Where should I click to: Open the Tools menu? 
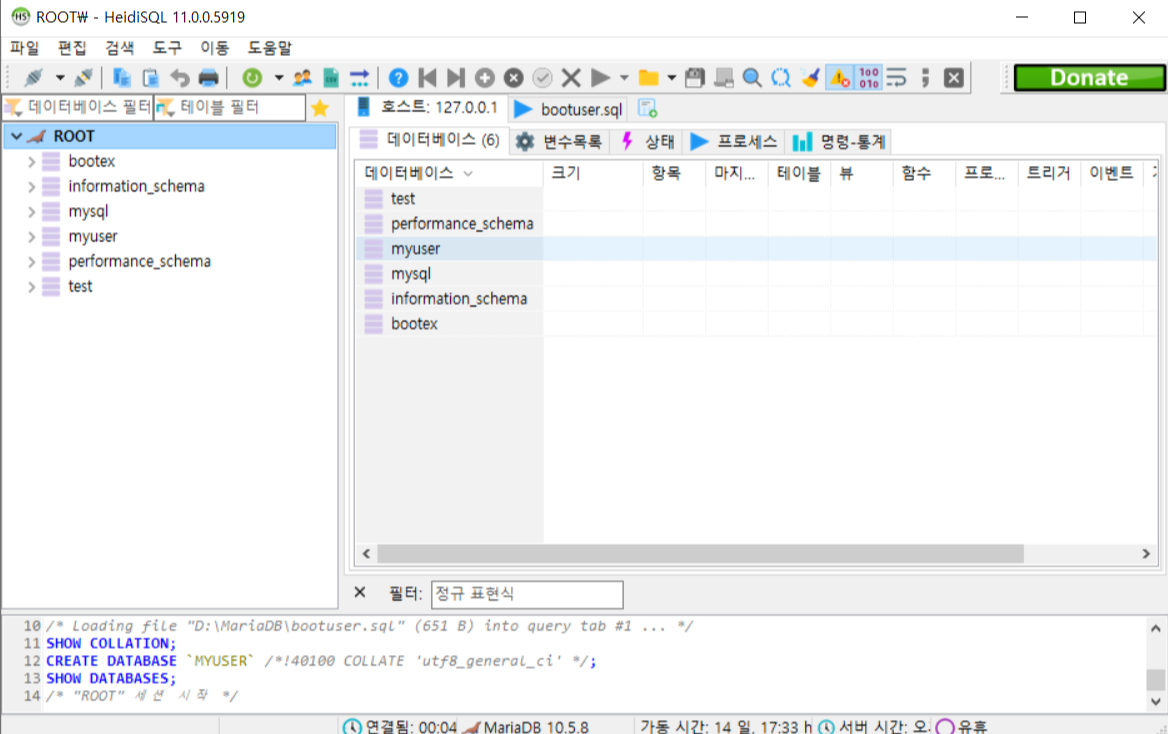coord(168,48)
